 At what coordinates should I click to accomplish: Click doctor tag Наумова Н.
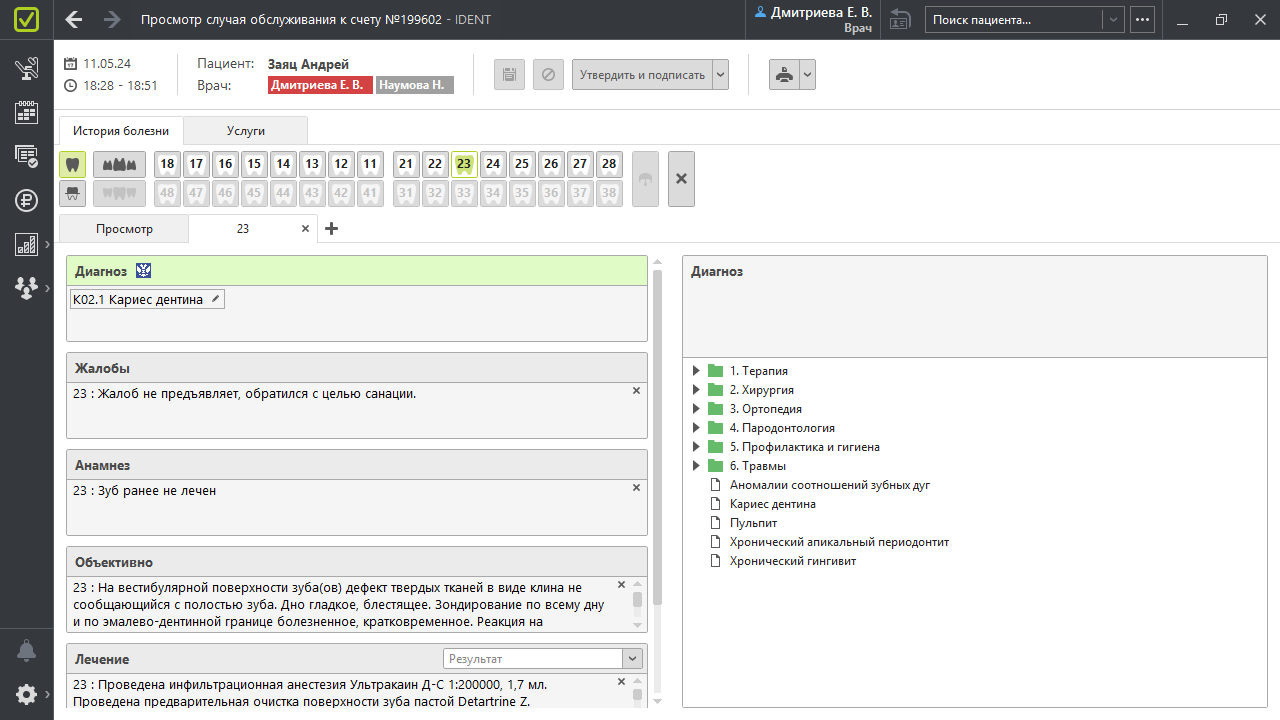pyautogui.click(x=415, y=86)
